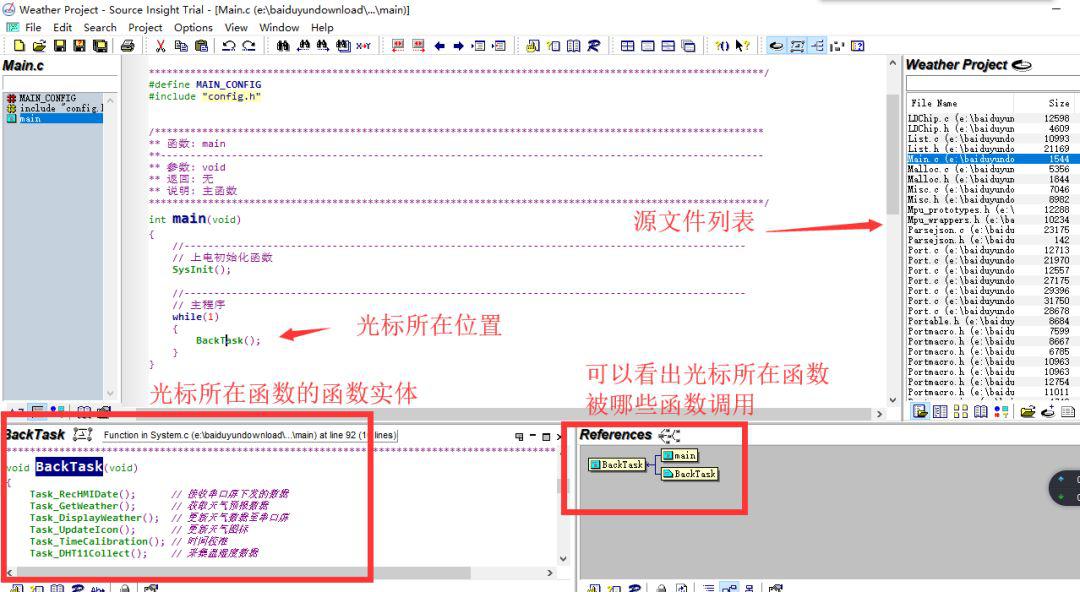Open the Search menu
This screenshot has height=592, width=1080.
point(100,28)
